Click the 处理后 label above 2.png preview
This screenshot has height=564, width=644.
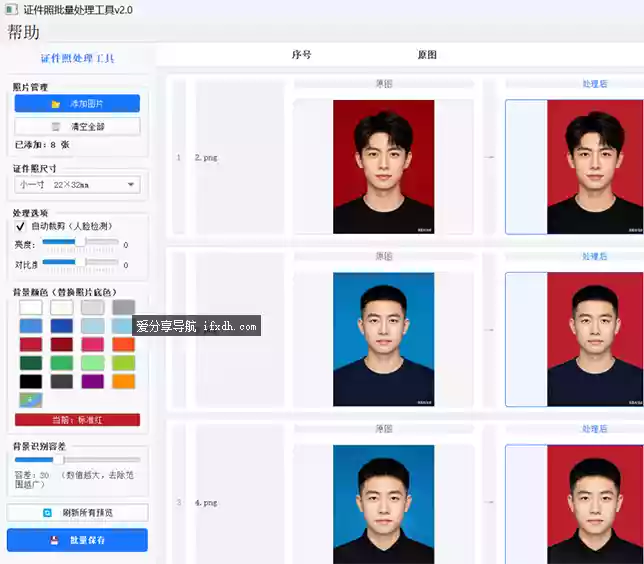(x=595, y=84)
